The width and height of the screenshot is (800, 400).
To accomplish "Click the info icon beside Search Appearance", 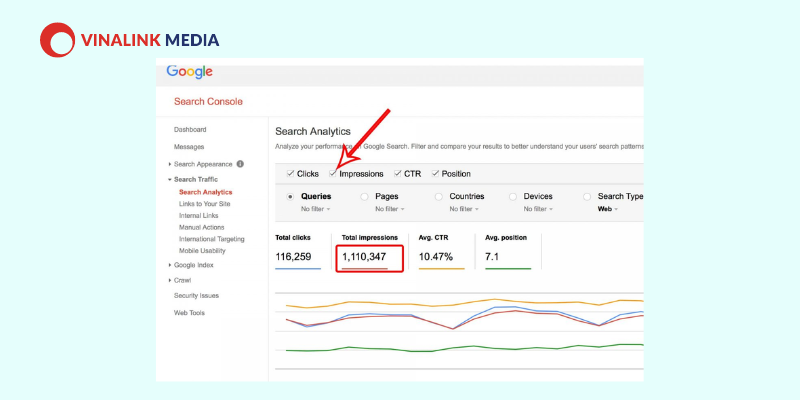I will (240, 164).
